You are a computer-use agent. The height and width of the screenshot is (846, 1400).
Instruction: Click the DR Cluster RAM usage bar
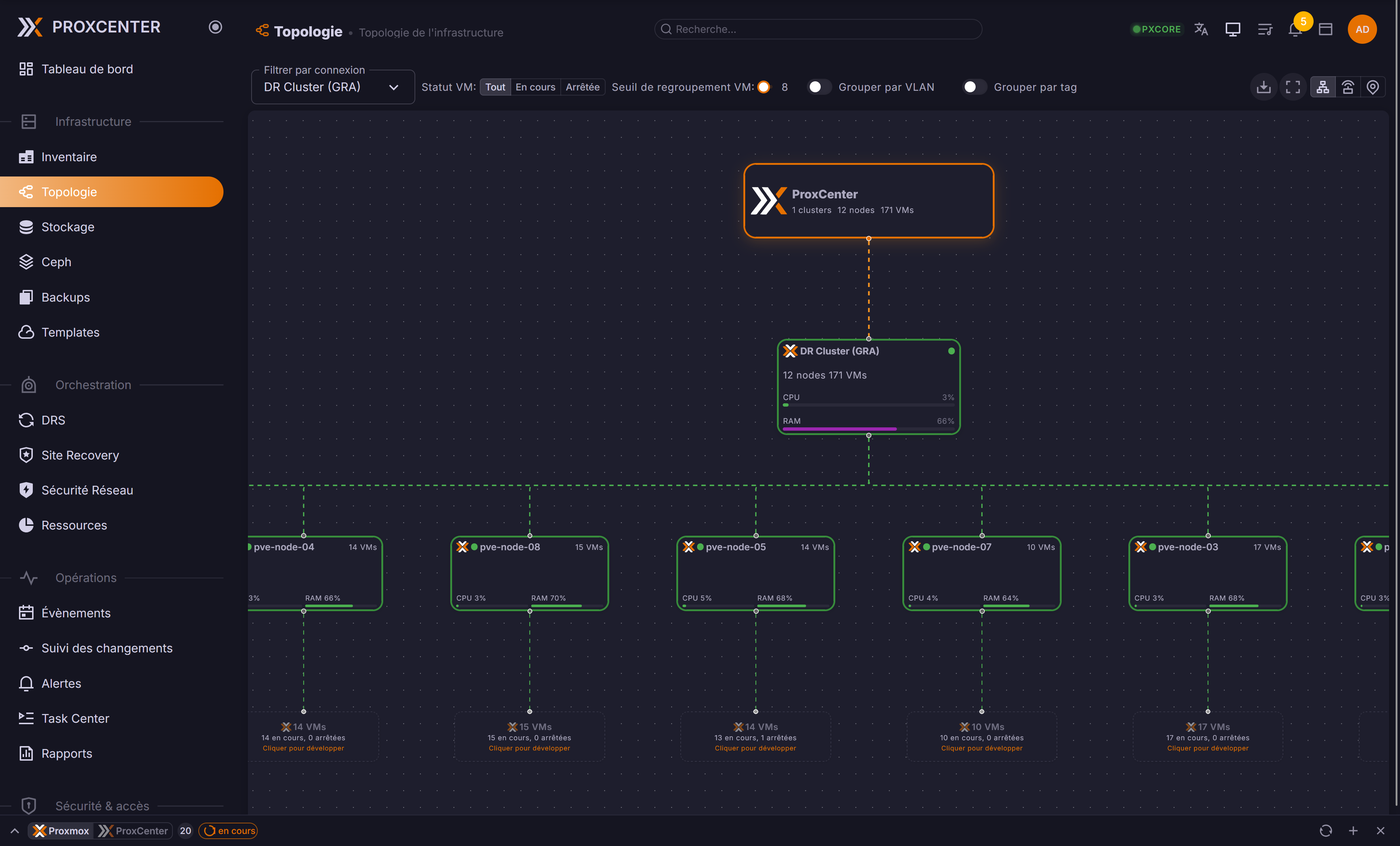pyautogui.click(x=869, y=429)
